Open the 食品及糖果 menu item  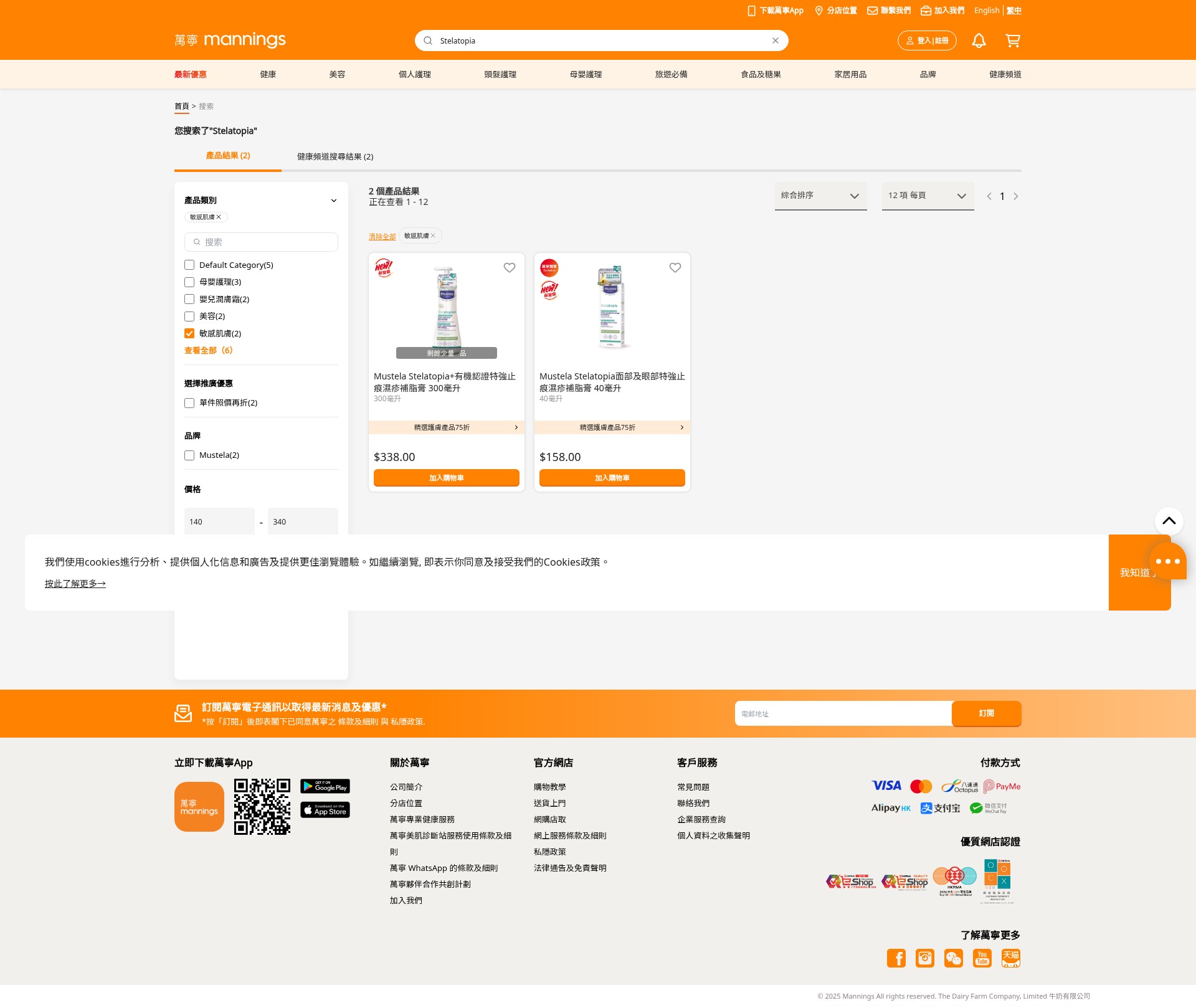point(761,74)
